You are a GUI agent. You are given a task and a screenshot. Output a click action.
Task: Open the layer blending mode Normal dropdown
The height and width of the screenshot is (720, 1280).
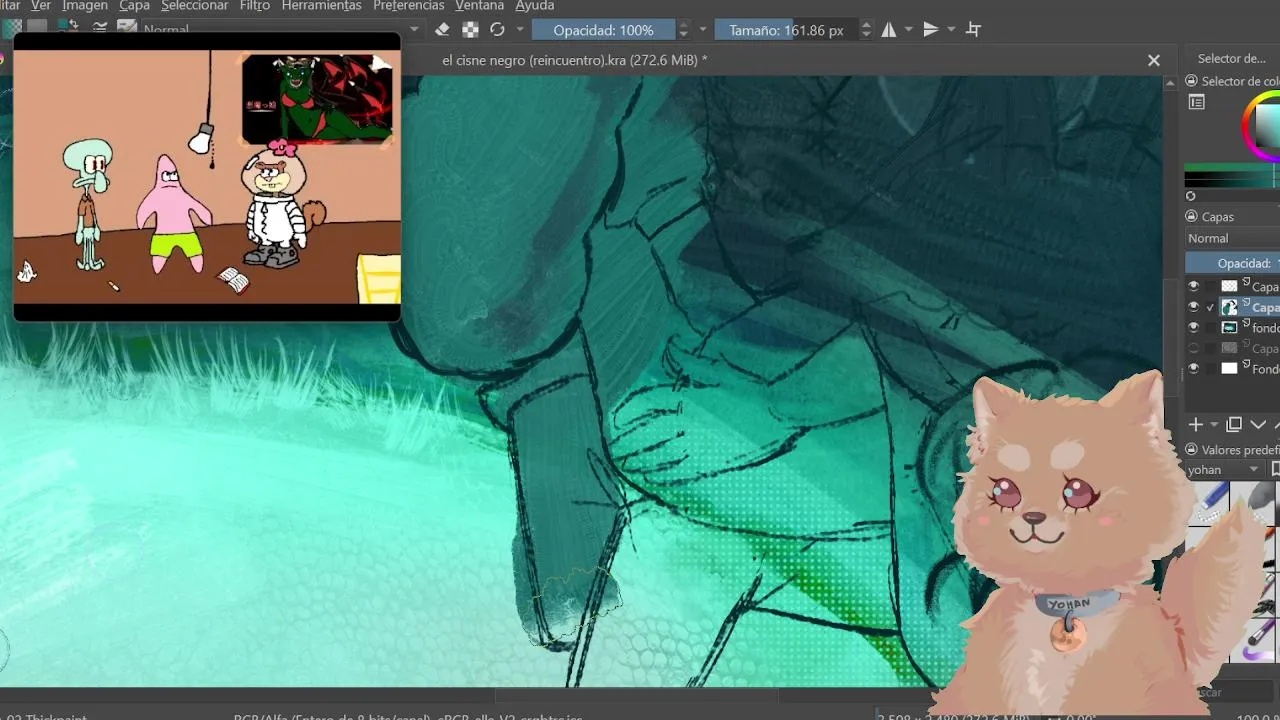coord(1232,238)
